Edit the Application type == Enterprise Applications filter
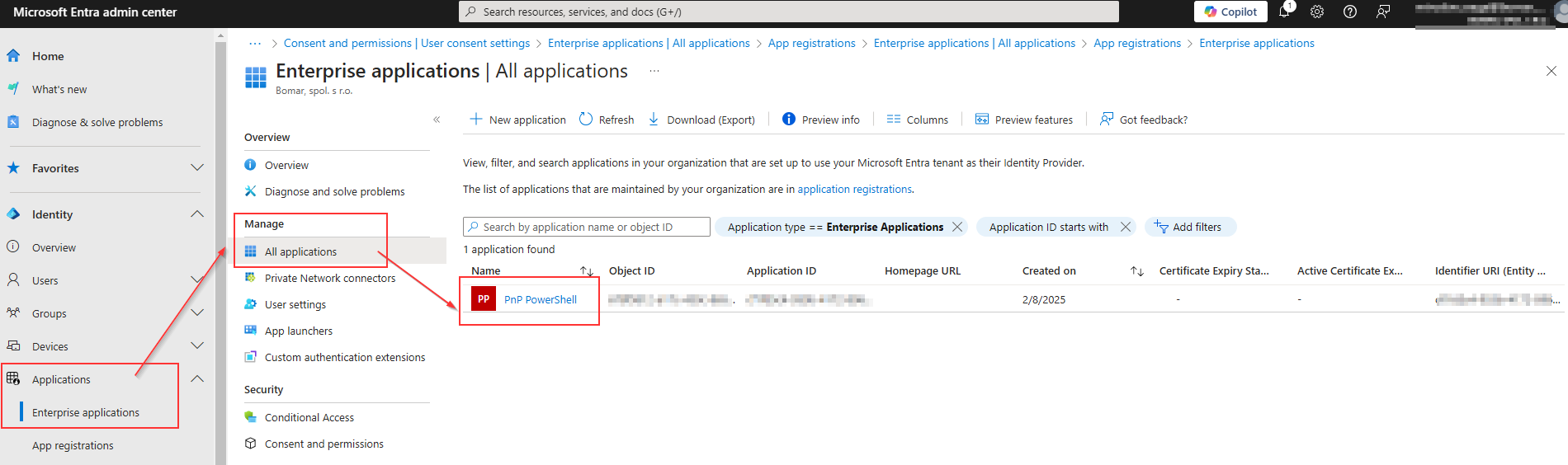The height and width of the screenshot is (465, 1568). click(x=835, y=227)
